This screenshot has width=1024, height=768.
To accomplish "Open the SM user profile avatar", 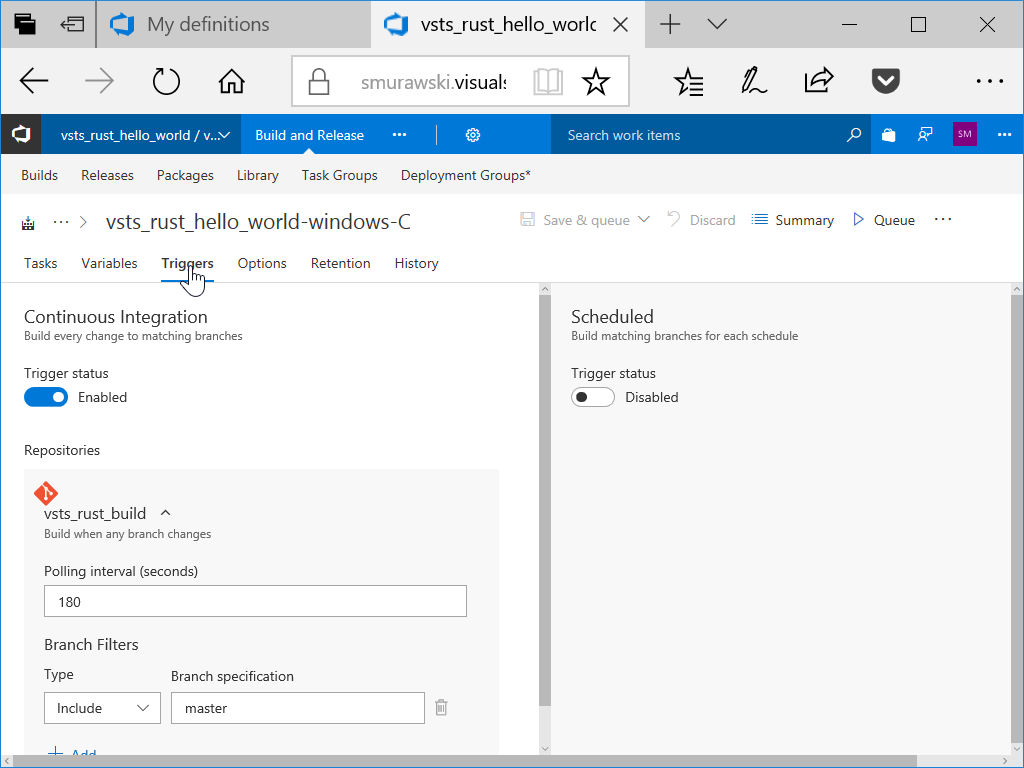I will [x=965, y=134].
